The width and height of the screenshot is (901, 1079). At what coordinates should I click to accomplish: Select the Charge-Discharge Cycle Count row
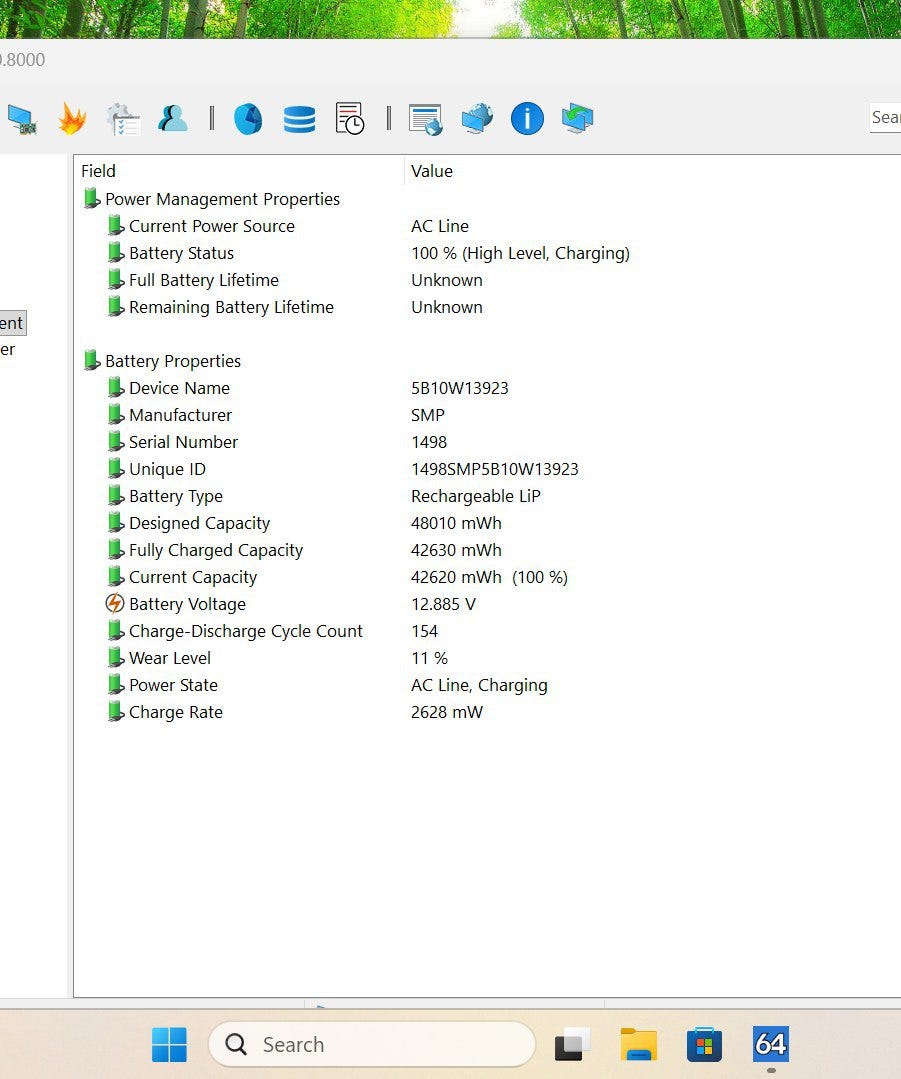click(245, 632)
